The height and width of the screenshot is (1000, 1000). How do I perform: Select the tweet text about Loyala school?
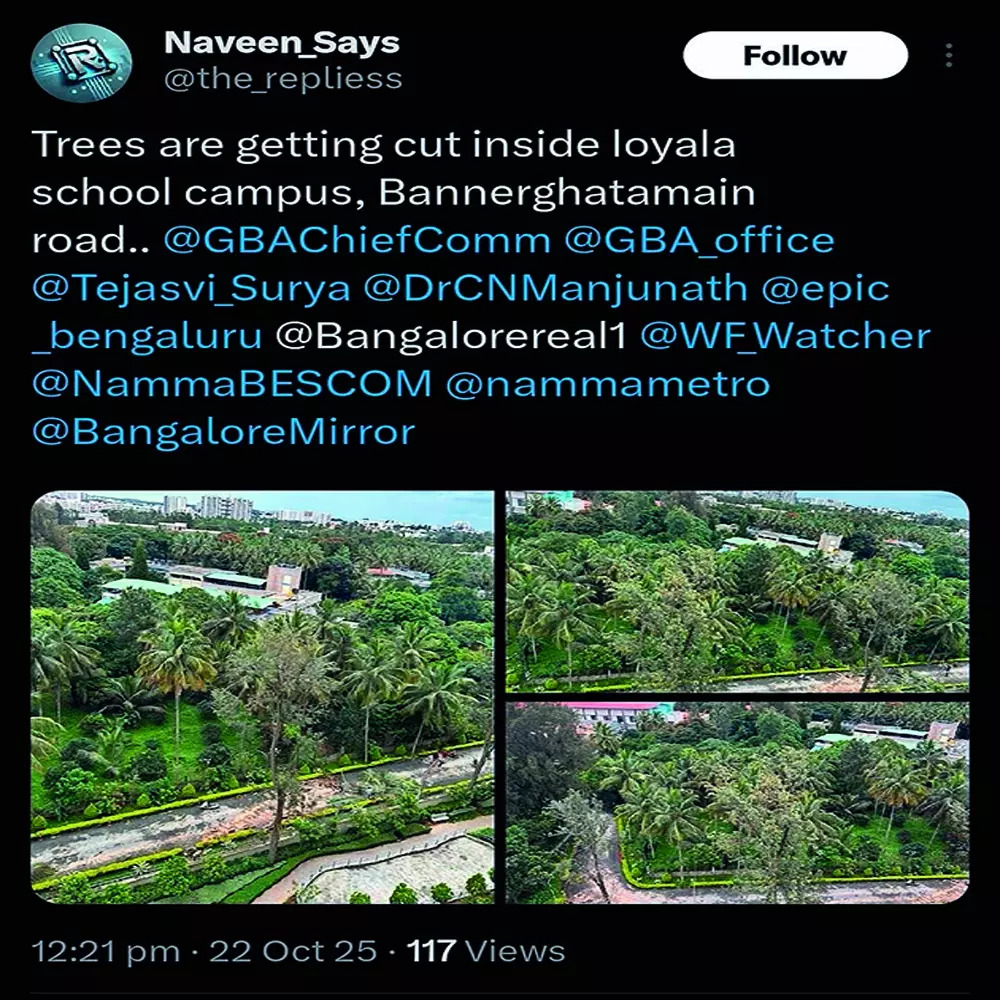[x=393, y=193]
